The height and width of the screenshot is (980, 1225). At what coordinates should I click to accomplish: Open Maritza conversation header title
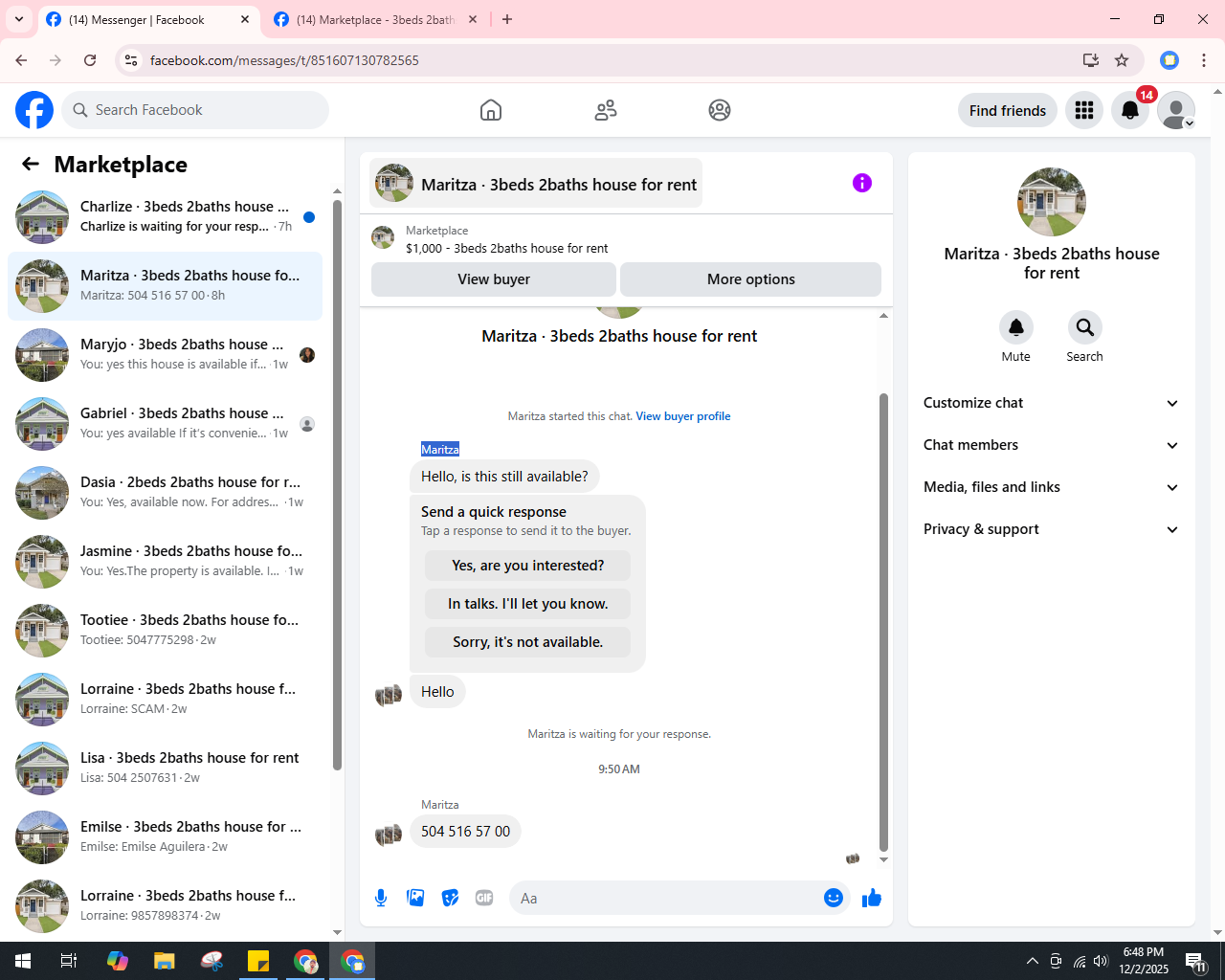(536, 183)
